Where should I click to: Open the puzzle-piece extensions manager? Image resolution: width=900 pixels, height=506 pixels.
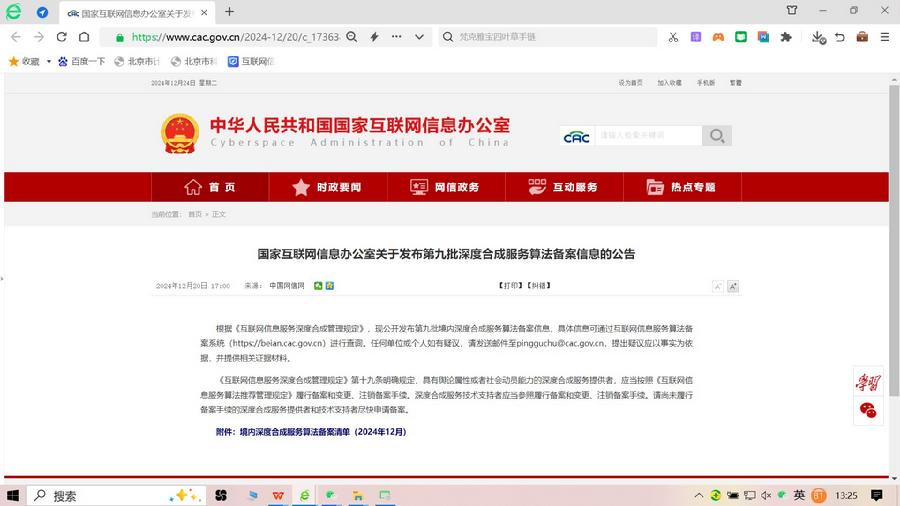(786, 37)
